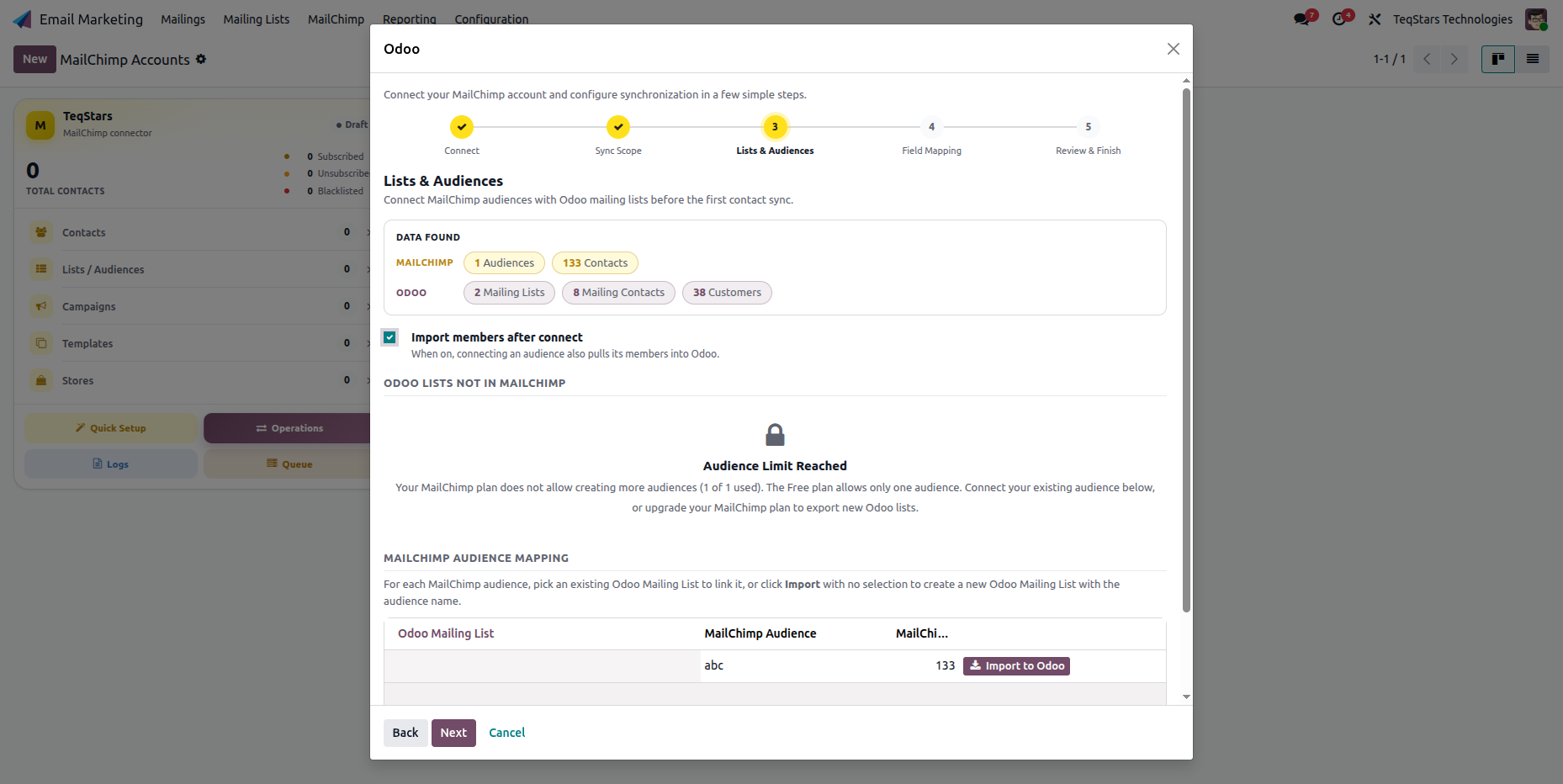
Task: Open the Mailings menu
Action: click(x=183, y=19)
